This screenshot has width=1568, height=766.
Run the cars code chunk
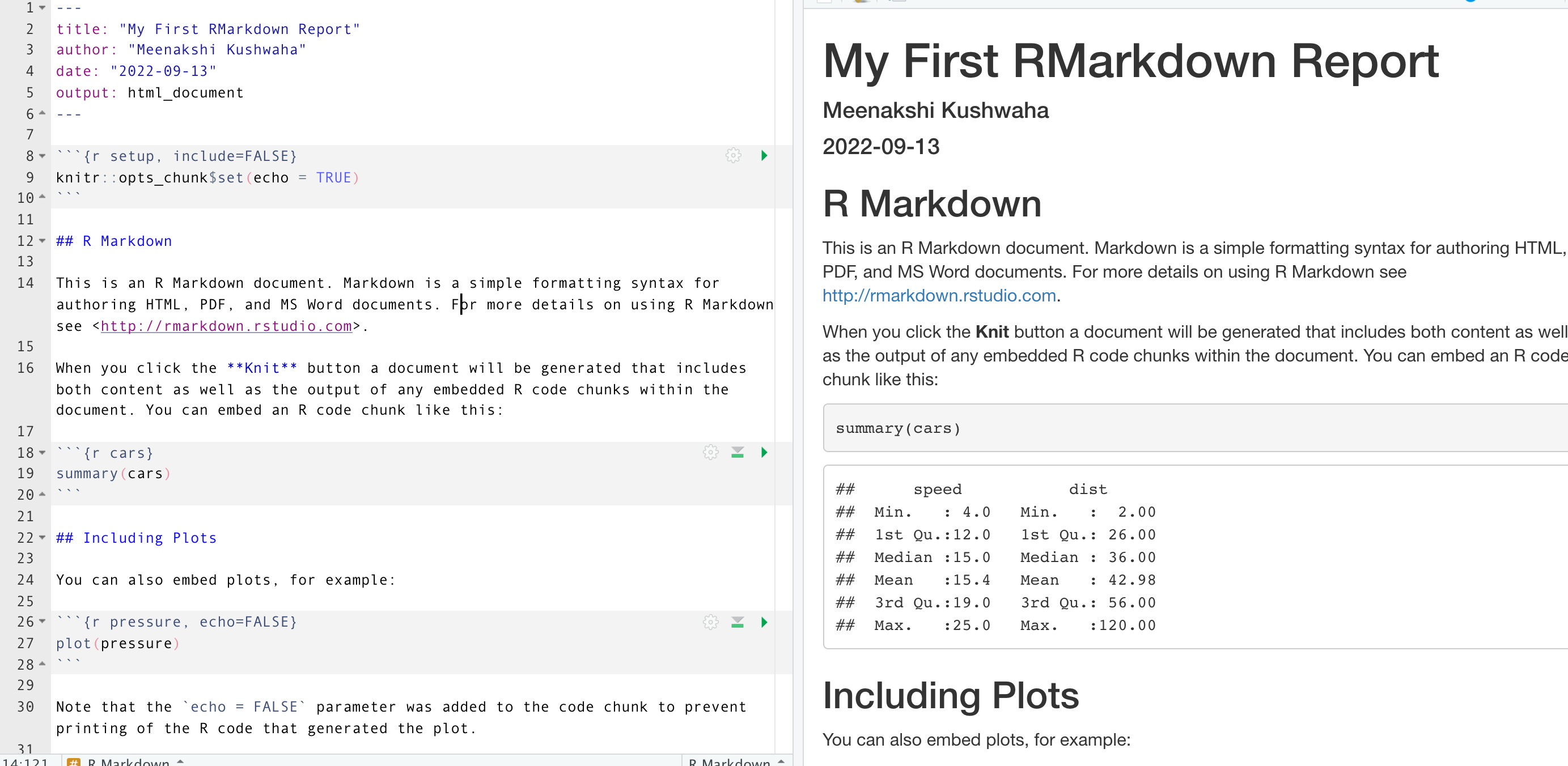coord(764,452)
